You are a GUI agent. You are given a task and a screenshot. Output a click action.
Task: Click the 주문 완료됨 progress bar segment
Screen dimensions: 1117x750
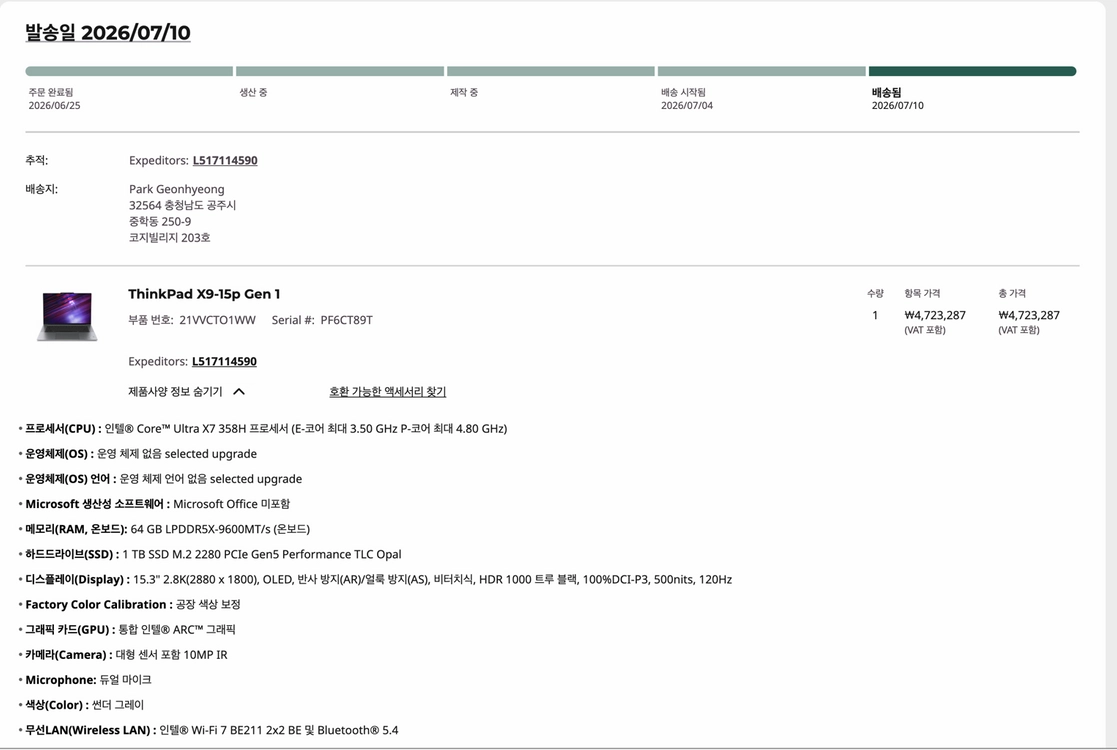coord(129,71)
